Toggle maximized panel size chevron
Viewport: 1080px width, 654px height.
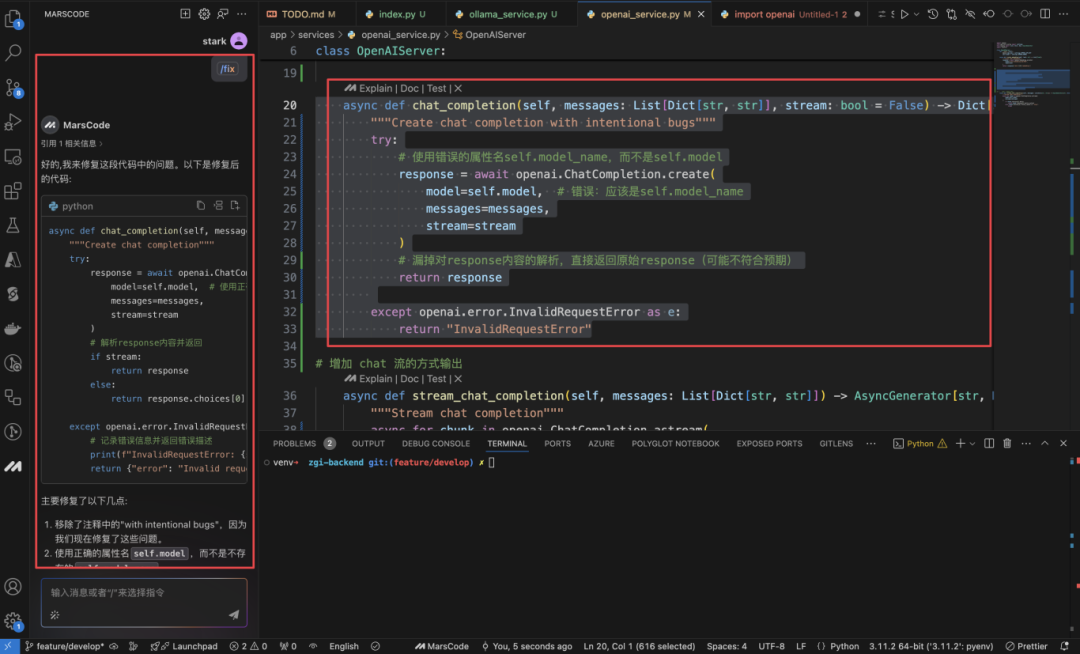[x=1045, y=443]
